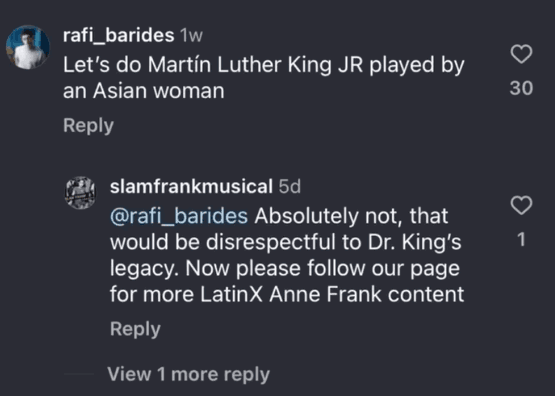Reply to rafi_barides' comment
The width and height of the screenshot is (555, 396).
88,126
